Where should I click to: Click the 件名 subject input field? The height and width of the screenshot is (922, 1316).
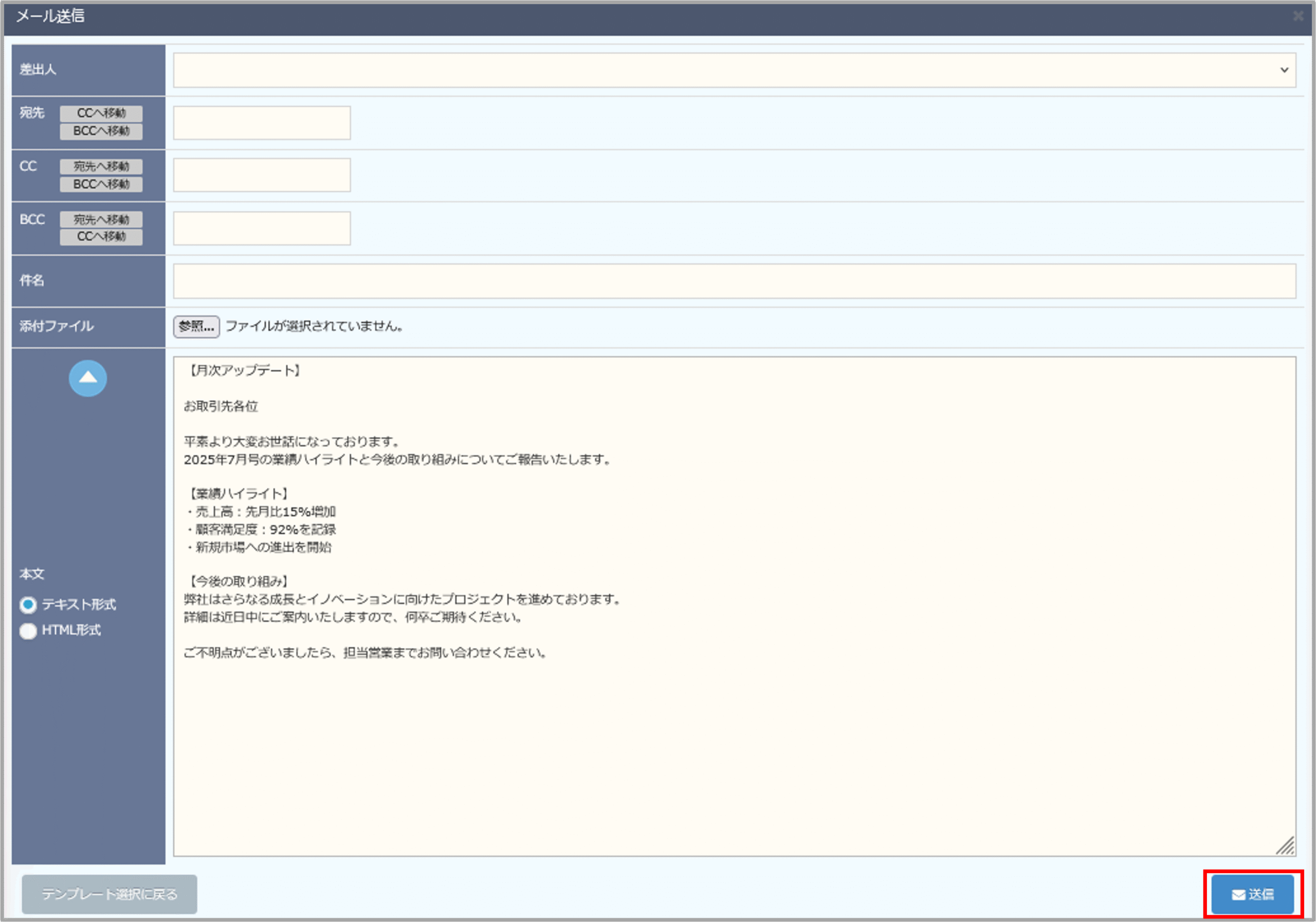[x=734, y=281]
